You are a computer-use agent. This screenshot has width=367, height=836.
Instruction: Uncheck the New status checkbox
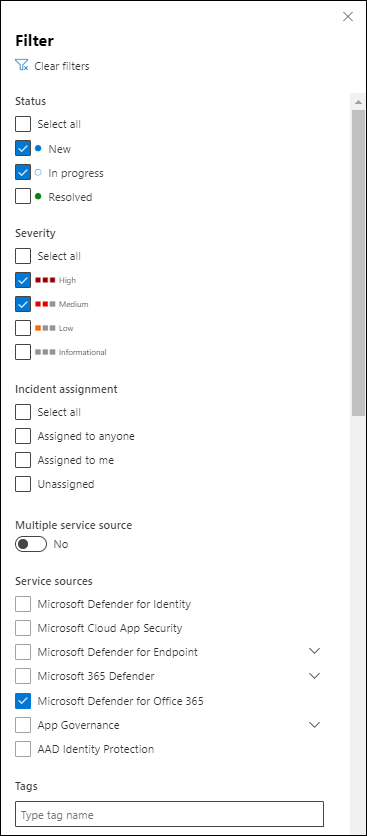pos(23,148)
